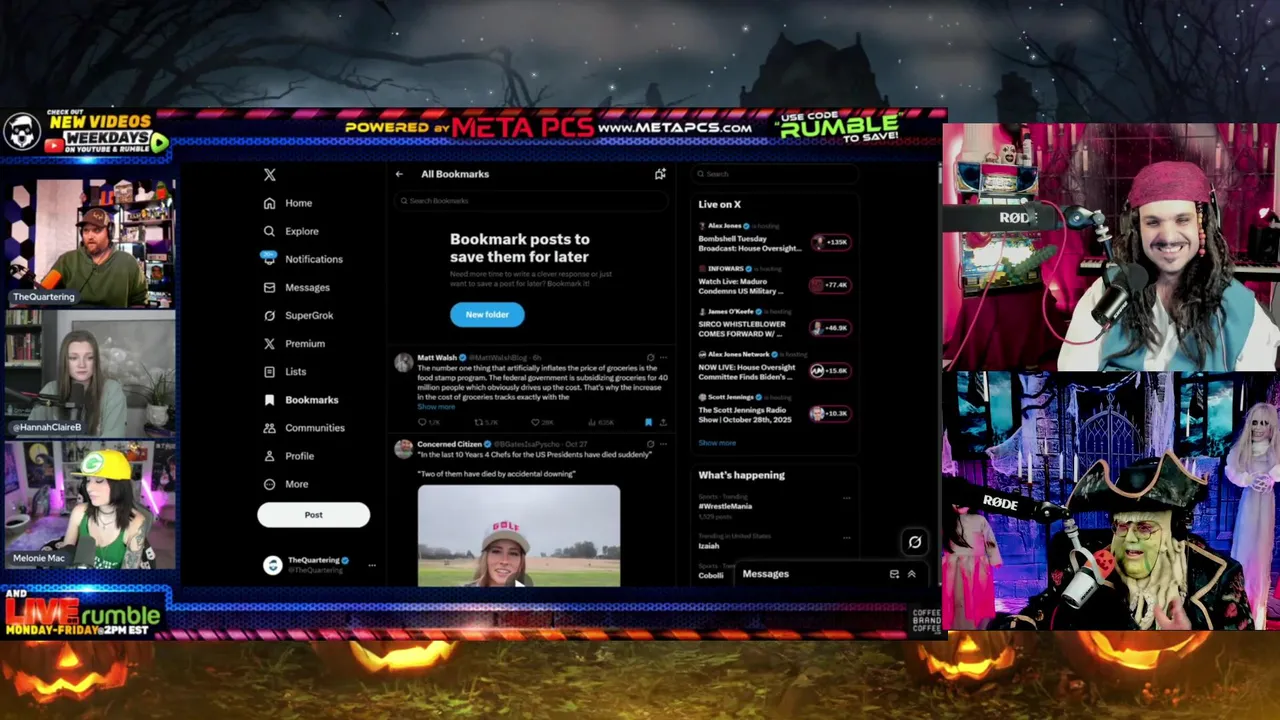Expand the More menu in the sidebar
The image size is (1280, 720).
click(x=286, y=484)
